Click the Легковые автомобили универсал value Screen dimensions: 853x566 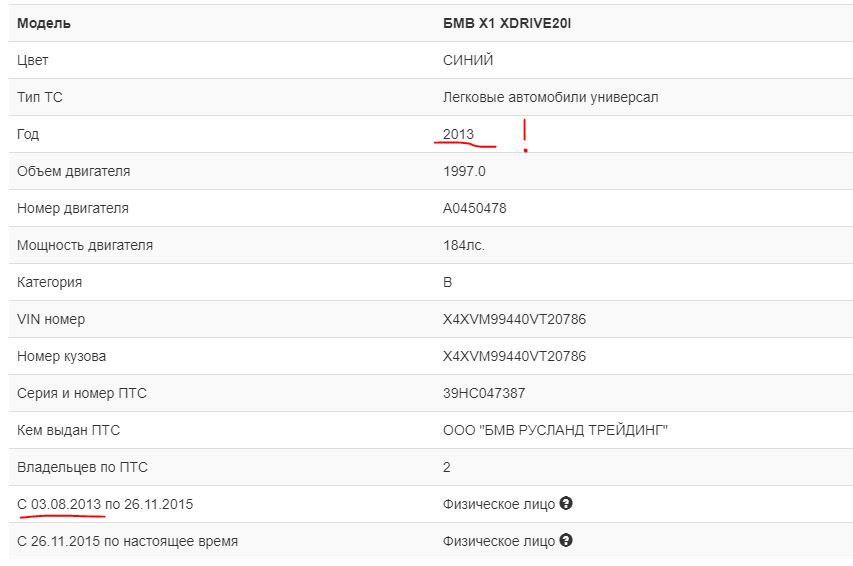coord(550,97)
